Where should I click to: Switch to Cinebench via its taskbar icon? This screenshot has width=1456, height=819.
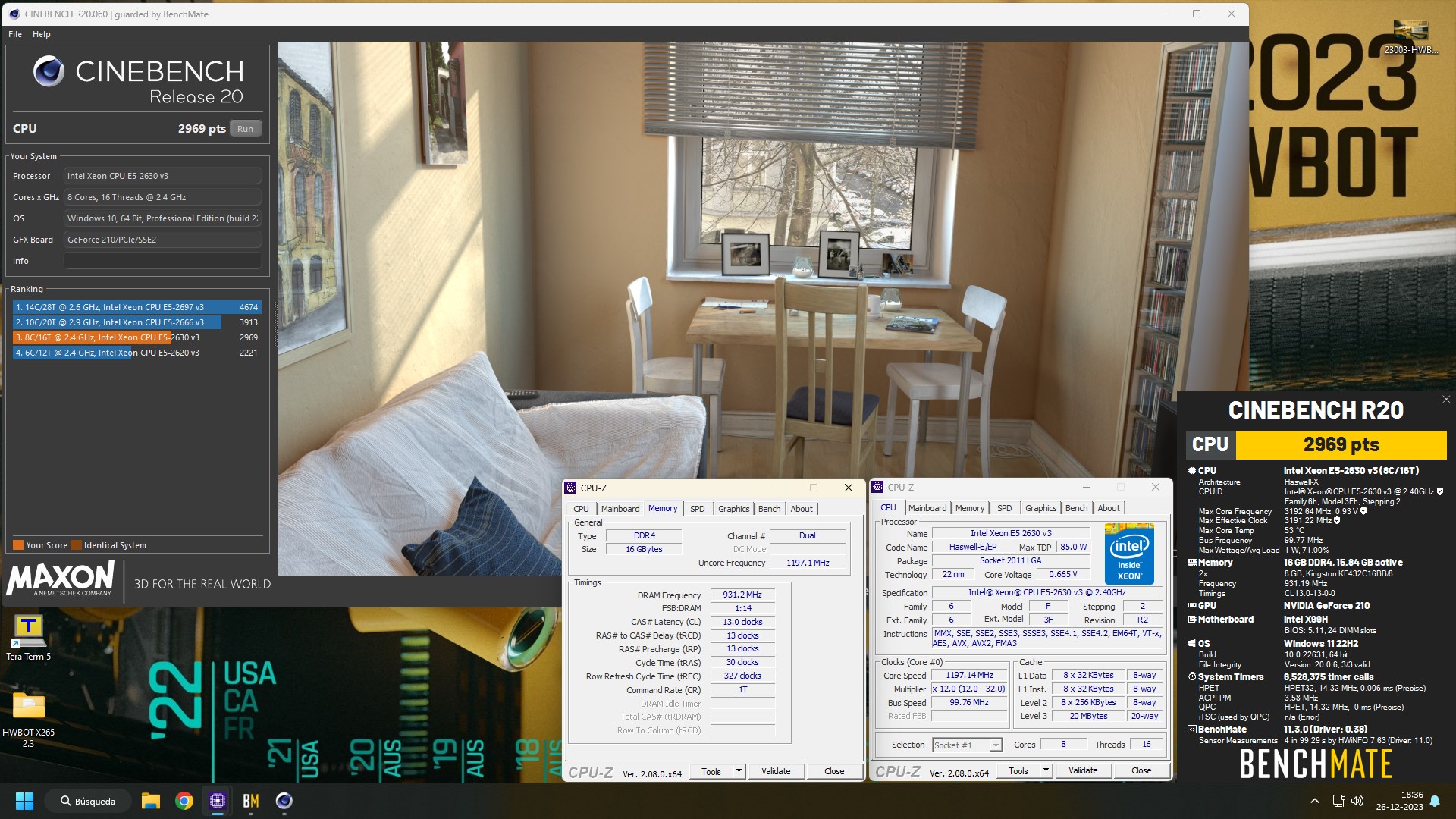(284, 801)
